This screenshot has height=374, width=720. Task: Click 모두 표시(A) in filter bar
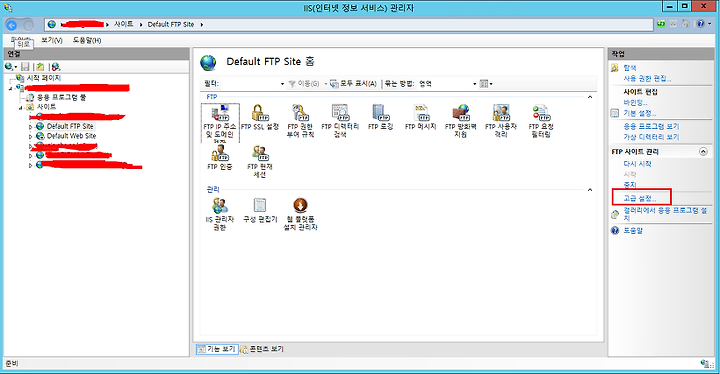click(x=354, y=84)
